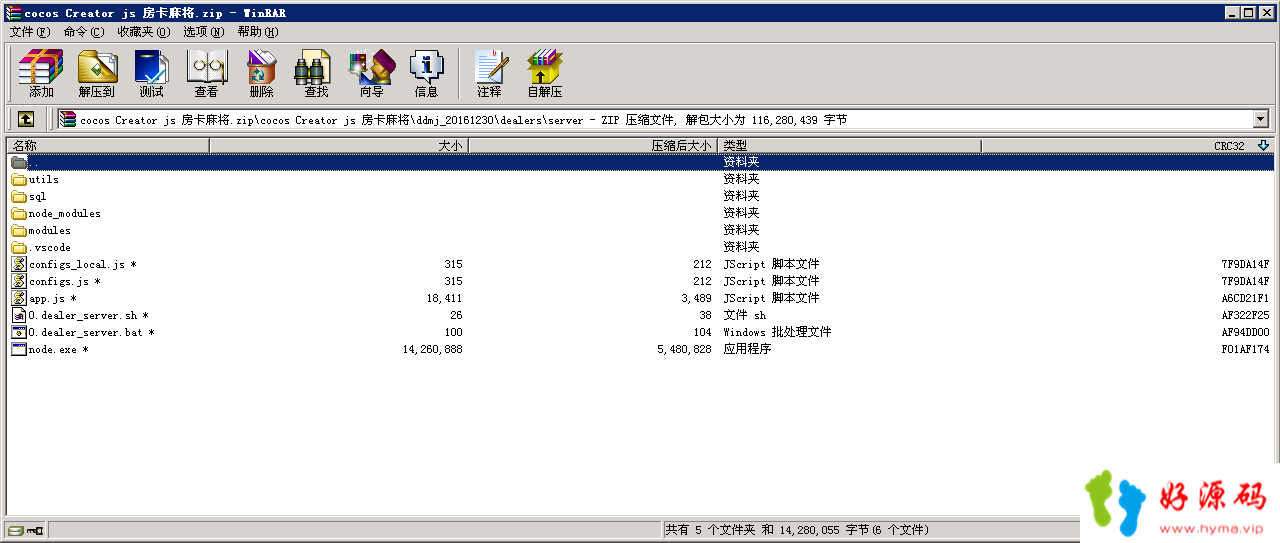Click the 0.dealer_server.bat file icon
Screen dimensions: 1280x543
click(19, 332)
